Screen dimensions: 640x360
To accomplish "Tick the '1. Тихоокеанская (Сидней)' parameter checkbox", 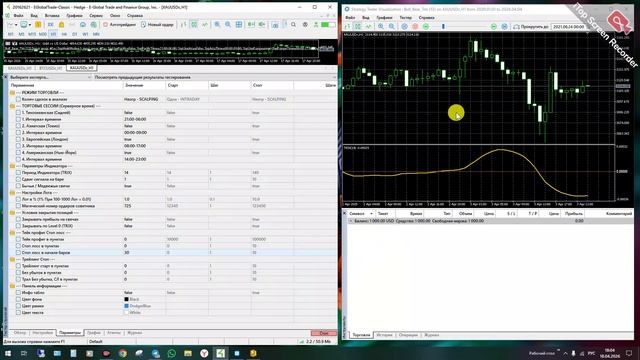I will click(18, 113).
